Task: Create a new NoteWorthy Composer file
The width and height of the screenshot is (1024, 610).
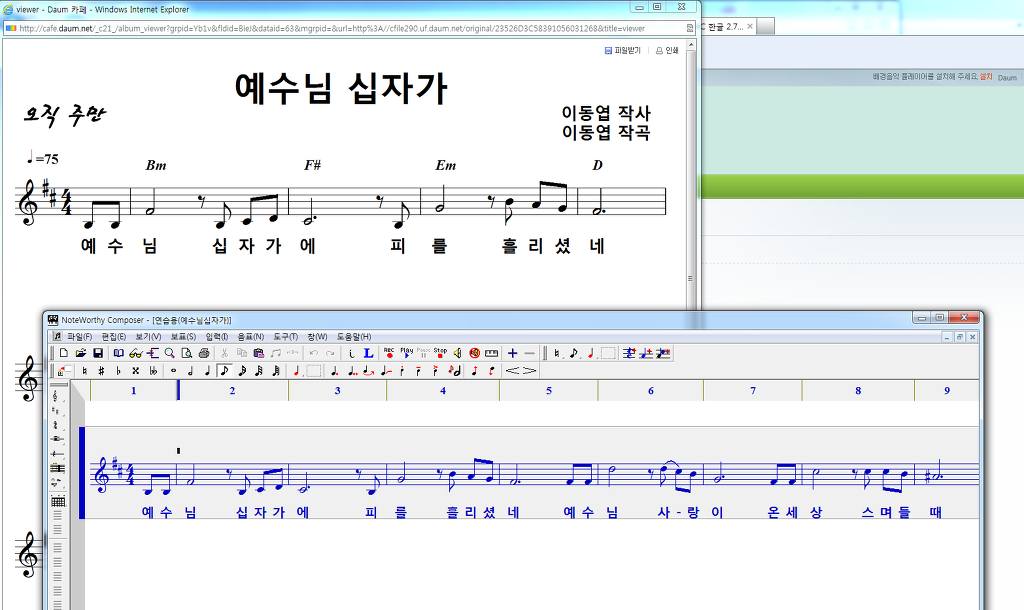Action: 64,353
